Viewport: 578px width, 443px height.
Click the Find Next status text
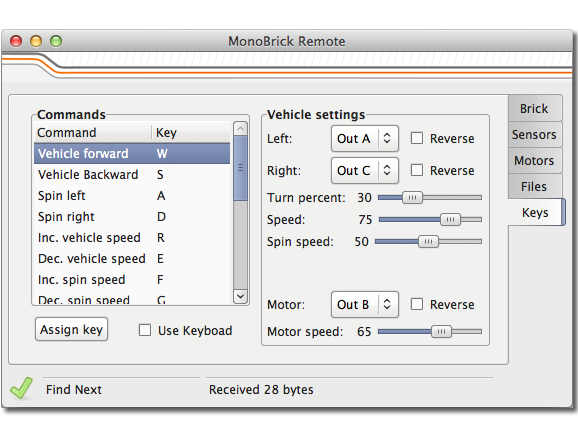pos(74,390)
